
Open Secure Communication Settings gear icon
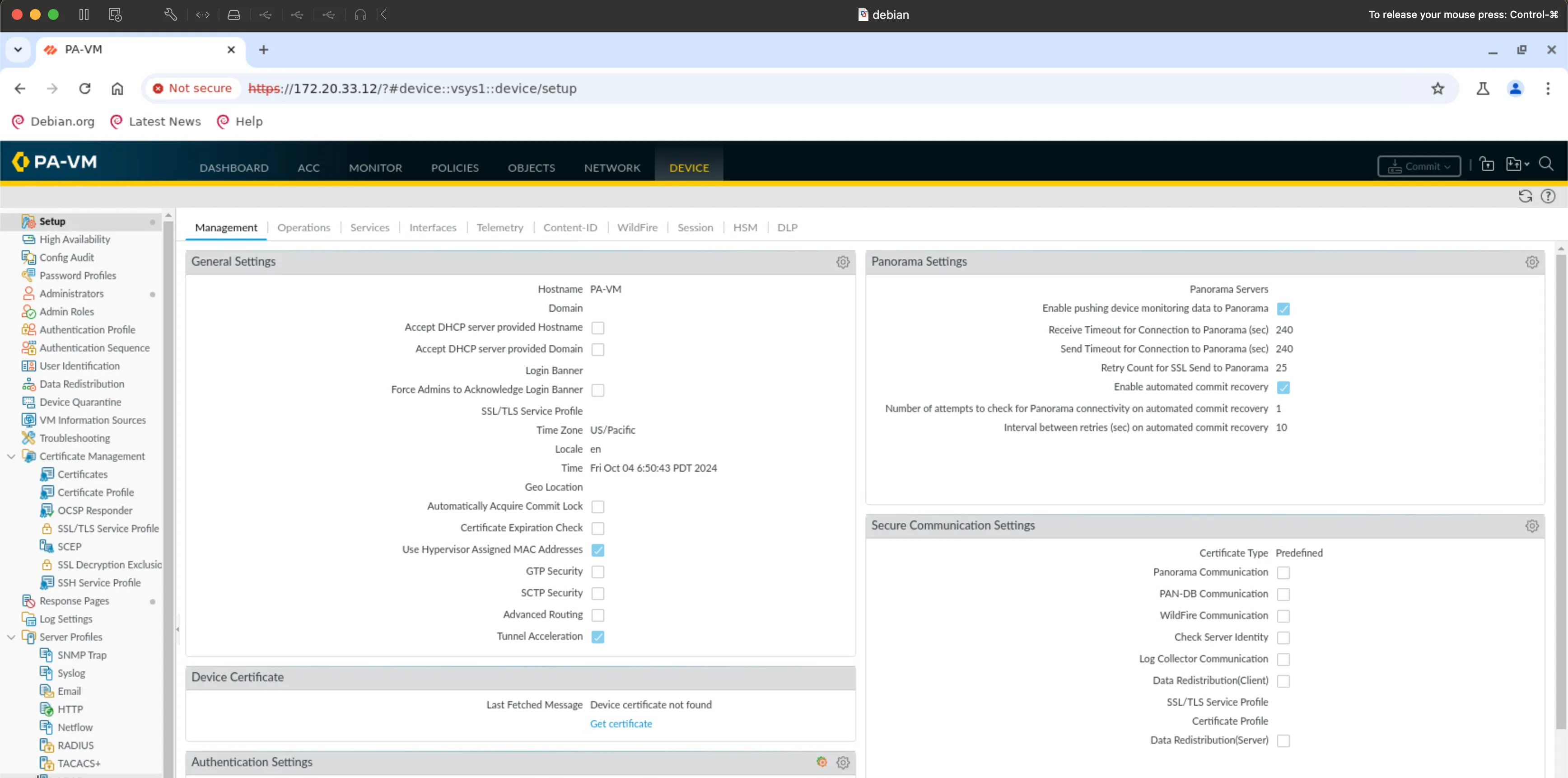click(x=1531, y=525)
